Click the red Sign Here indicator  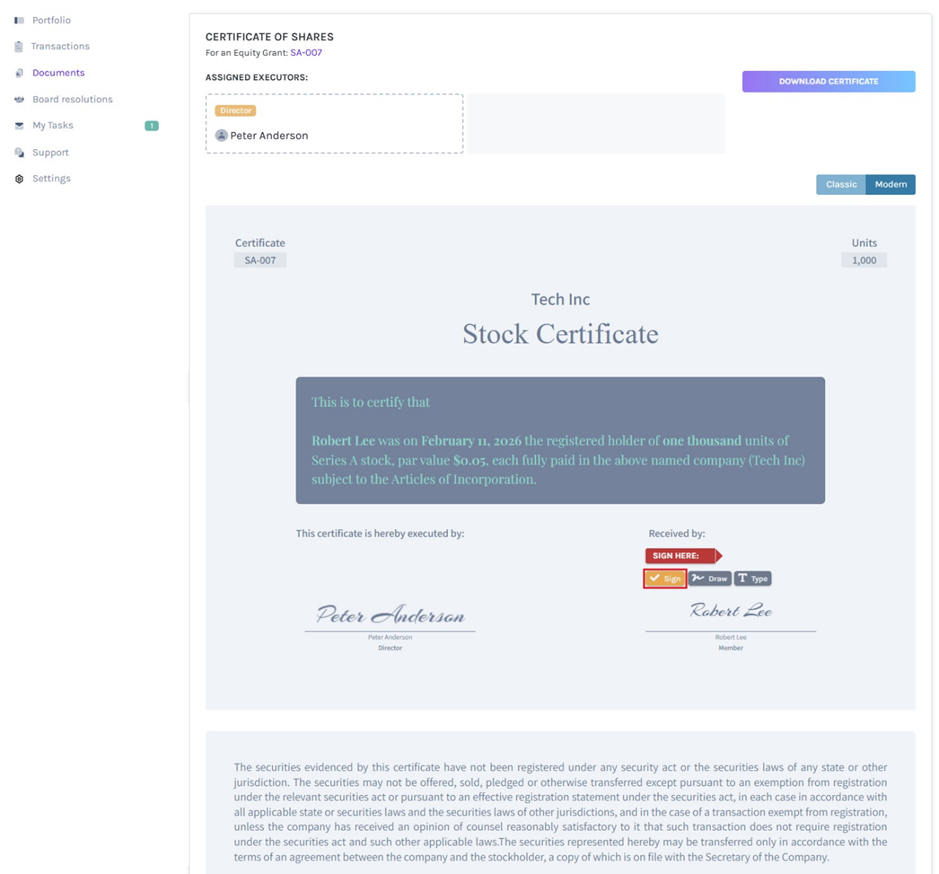[680, 555]
